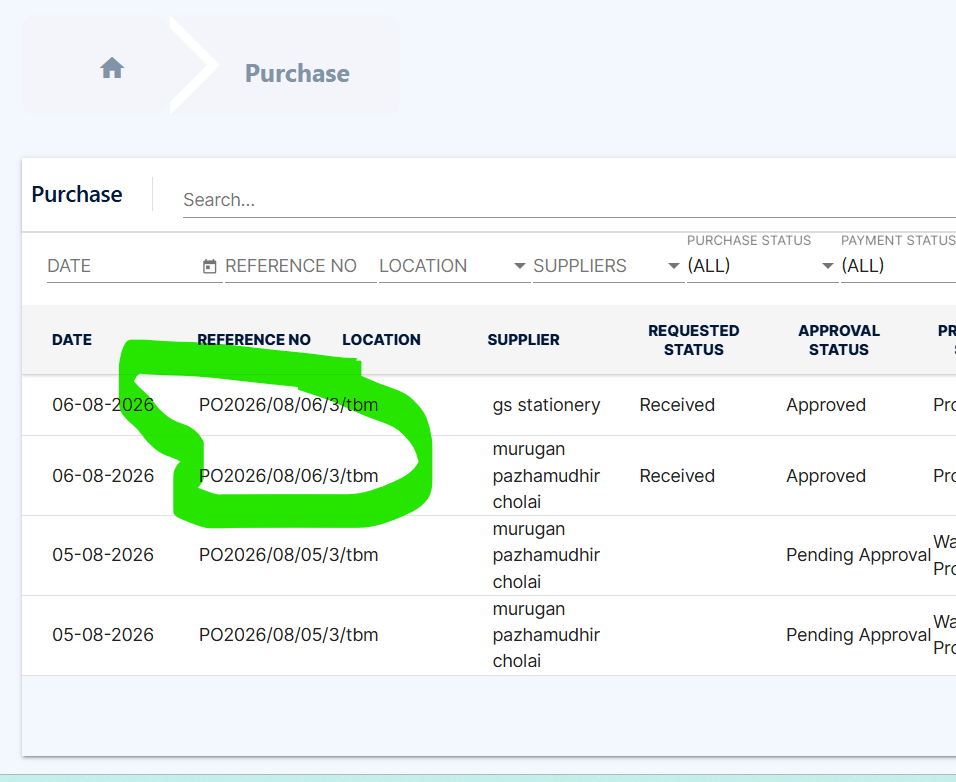Open the PAYMENT STATUS (ALL) dropdown
The width and height of the screenshot is (956, 782).
point(898,266)
